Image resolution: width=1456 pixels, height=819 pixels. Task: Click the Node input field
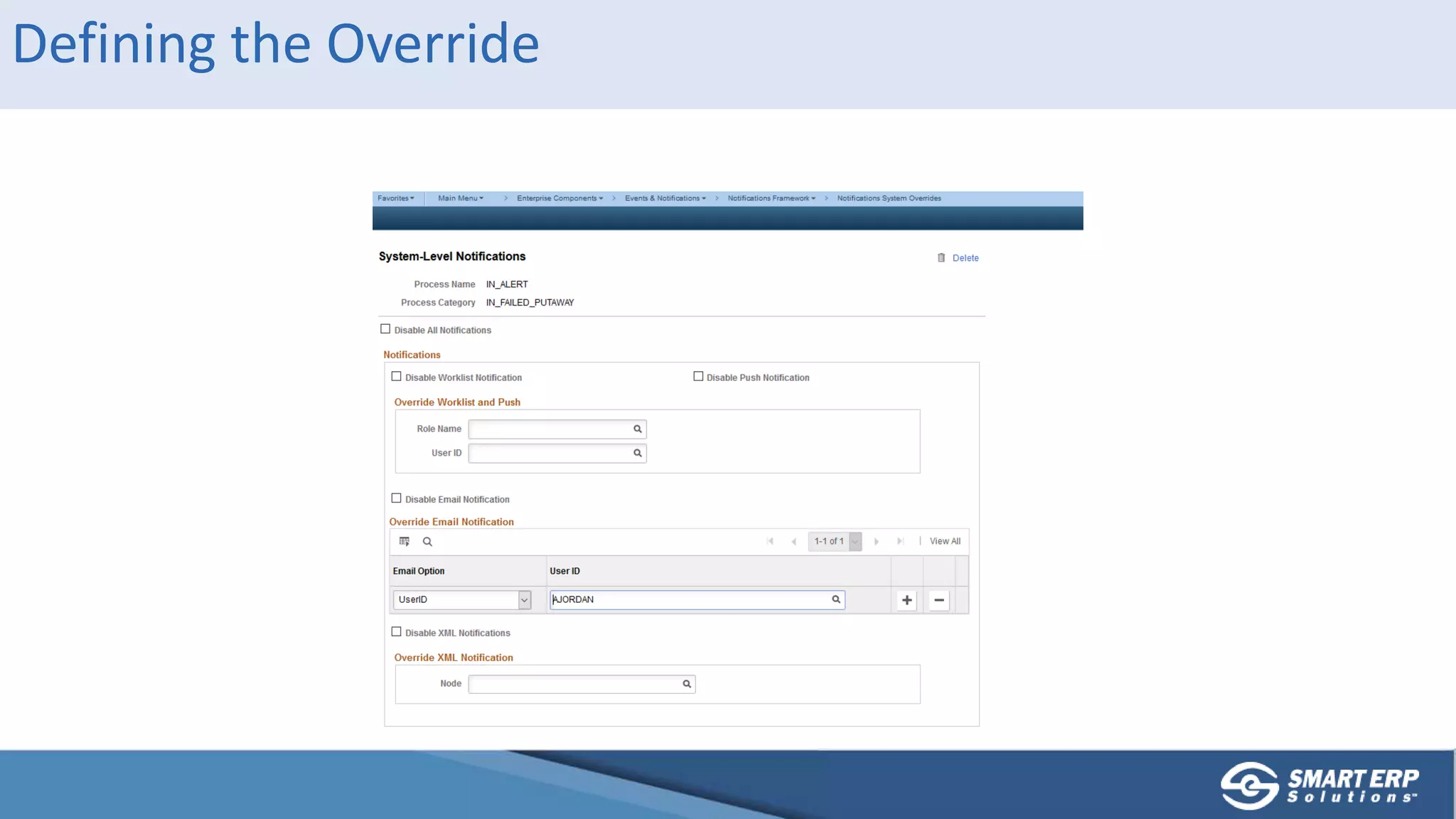(582, 685)
